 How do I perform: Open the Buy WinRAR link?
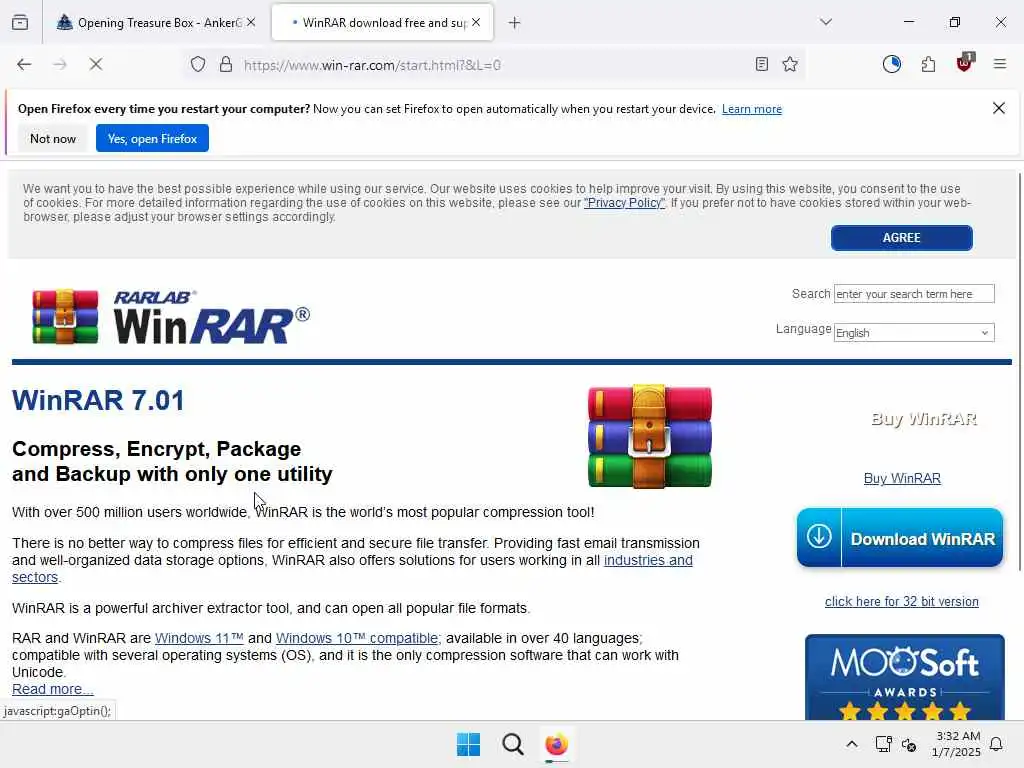pyautogui.click(x=902, y=479)
